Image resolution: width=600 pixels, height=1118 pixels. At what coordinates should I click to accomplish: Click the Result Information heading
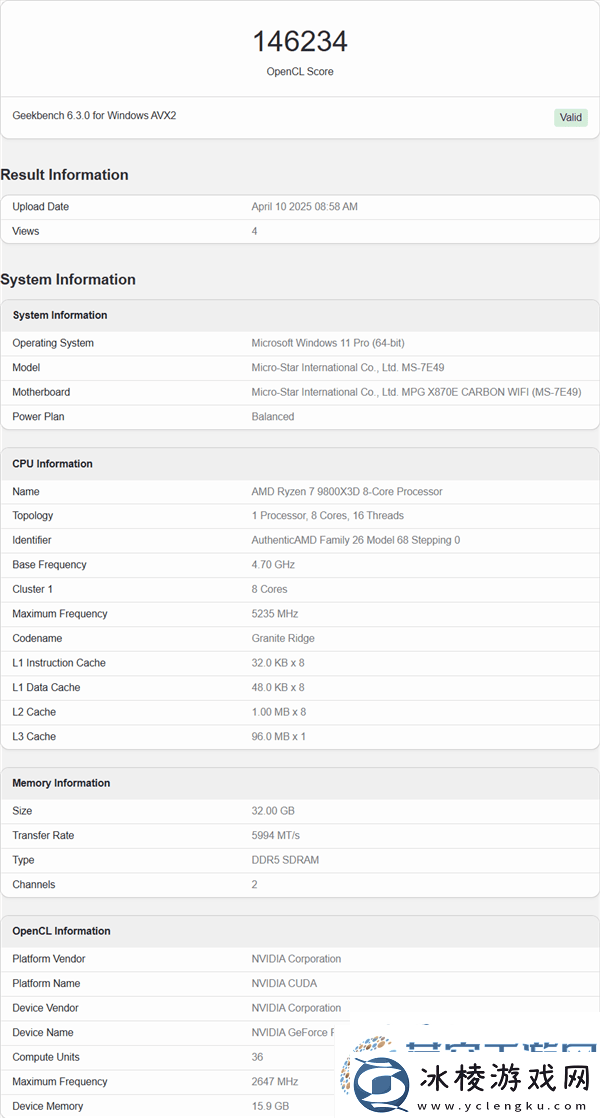pos(64,174)
